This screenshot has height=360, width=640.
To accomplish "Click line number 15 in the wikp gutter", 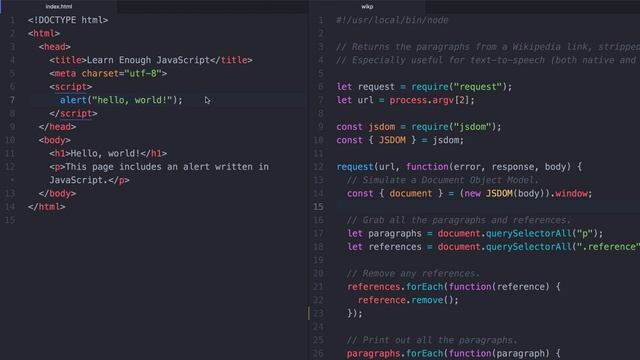I will coord(318,207).
